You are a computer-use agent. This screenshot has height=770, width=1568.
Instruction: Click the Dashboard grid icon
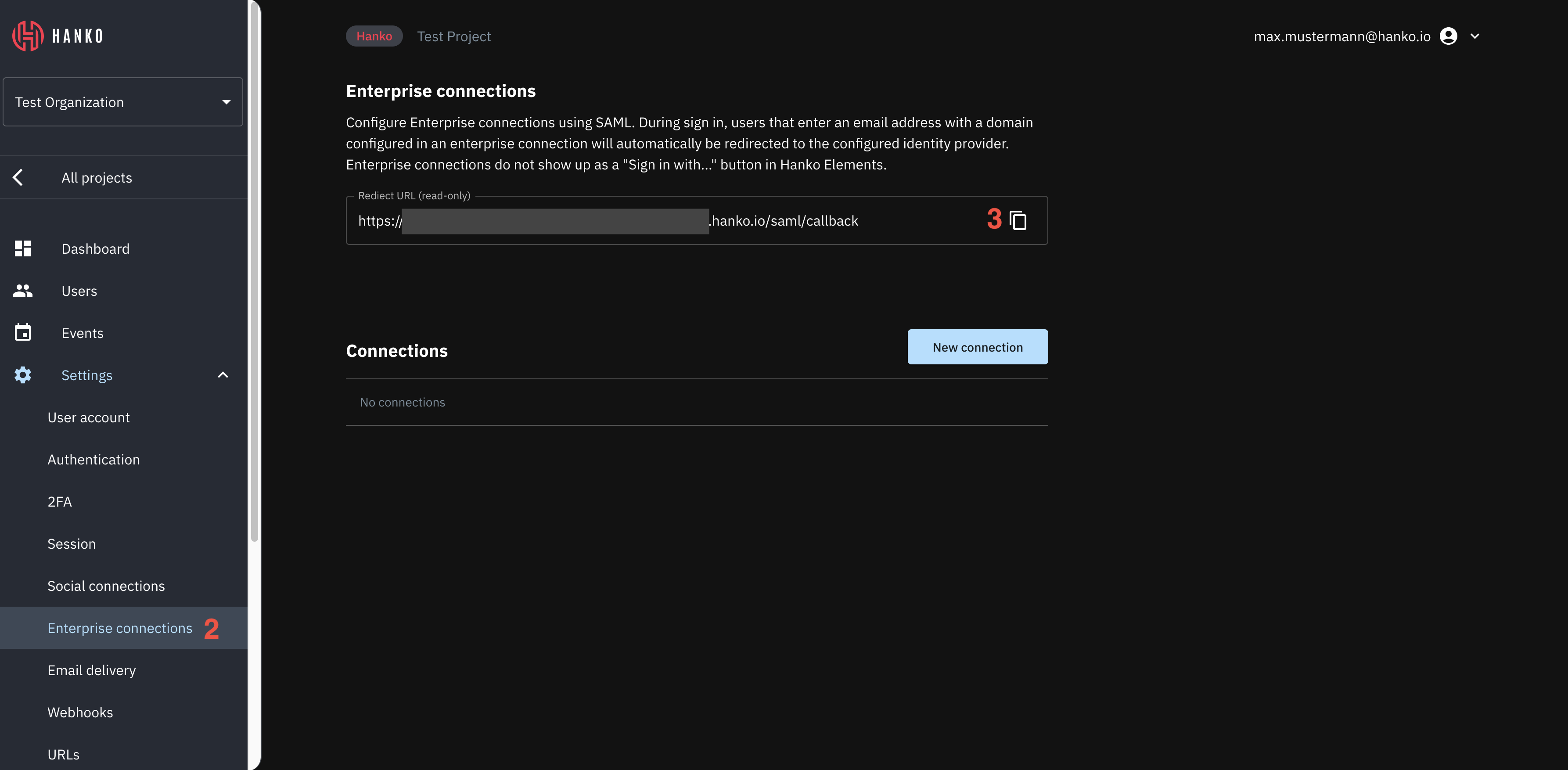22,248
